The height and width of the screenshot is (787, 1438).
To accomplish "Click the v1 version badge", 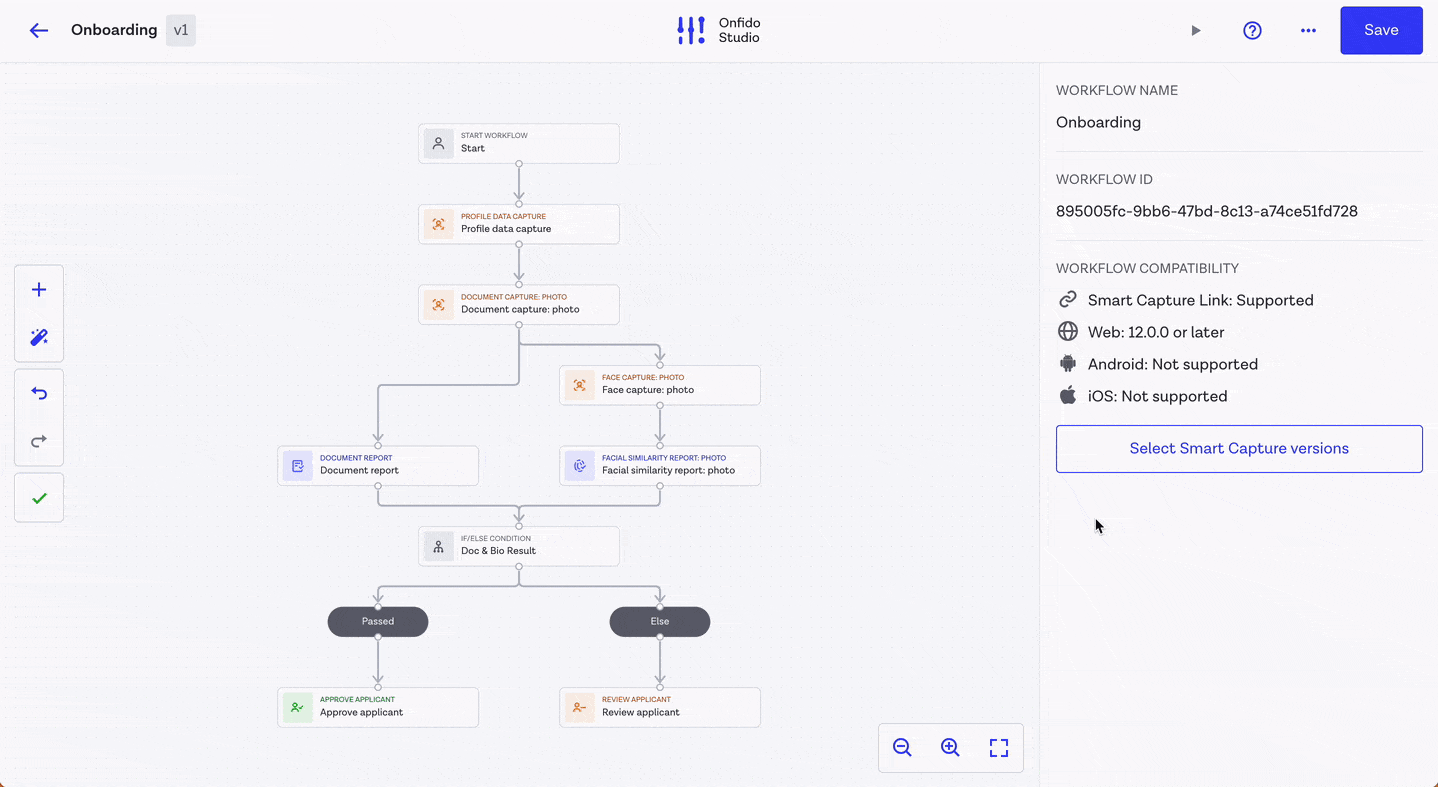I will [181, 30].
